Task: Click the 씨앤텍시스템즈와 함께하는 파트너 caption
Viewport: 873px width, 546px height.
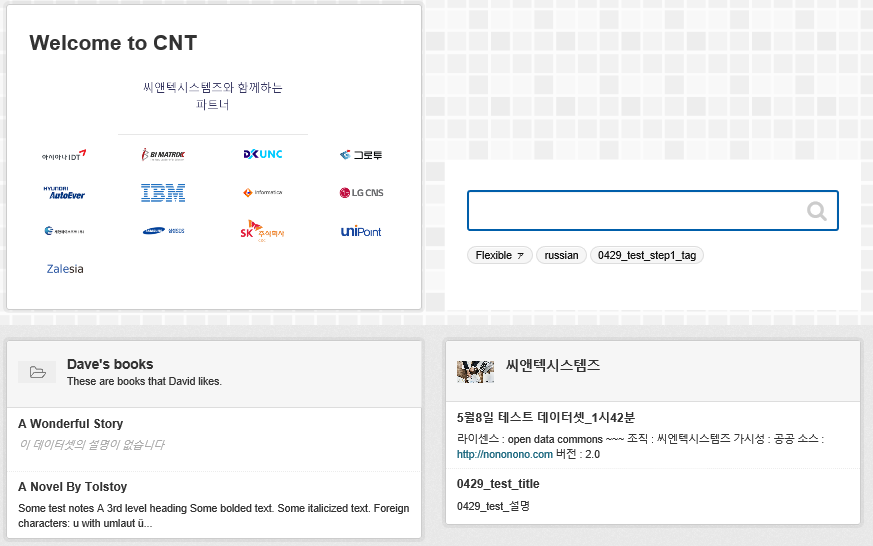Action: (213, 96)
